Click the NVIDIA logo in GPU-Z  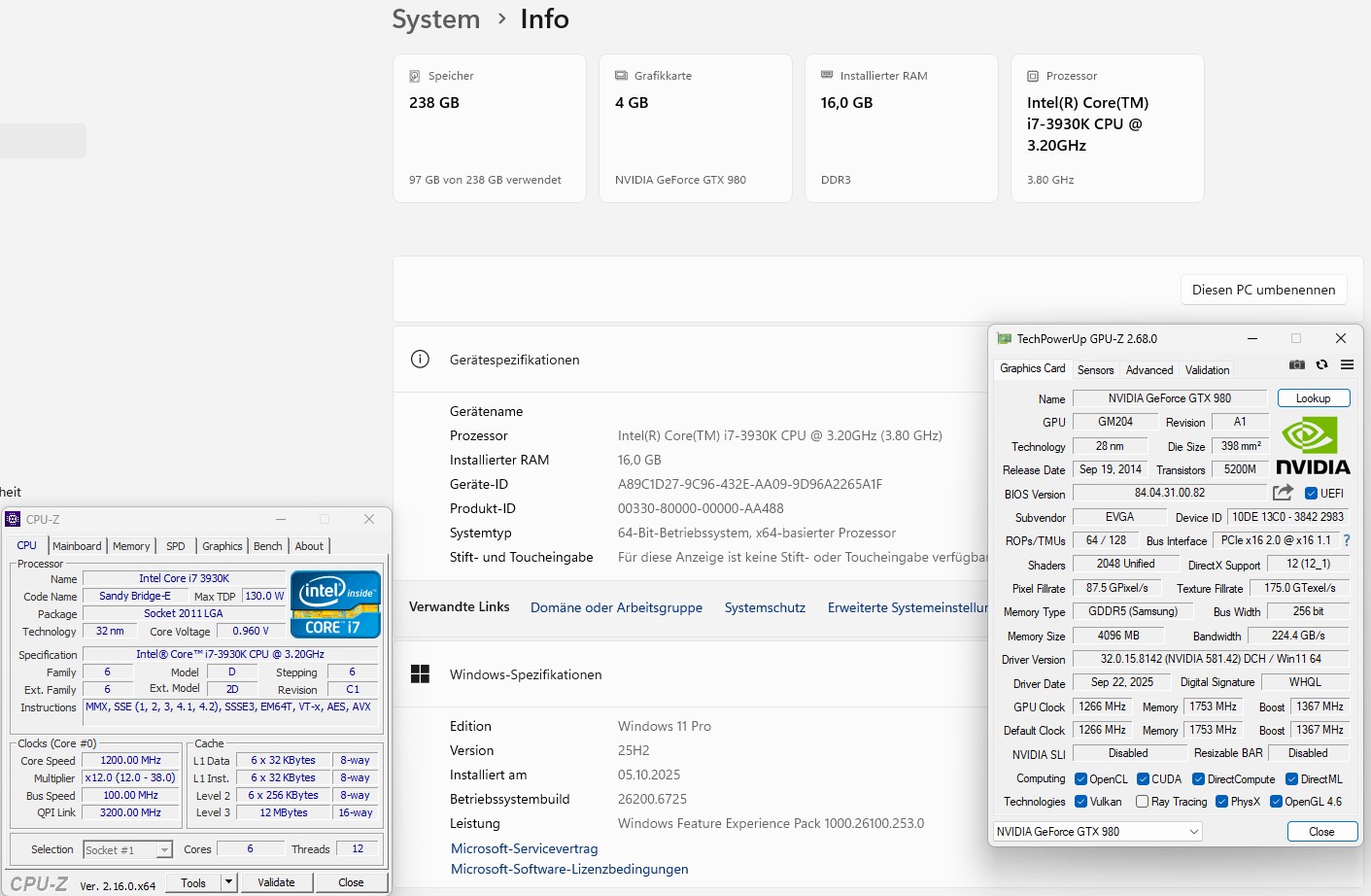[x=1313, y=446]
